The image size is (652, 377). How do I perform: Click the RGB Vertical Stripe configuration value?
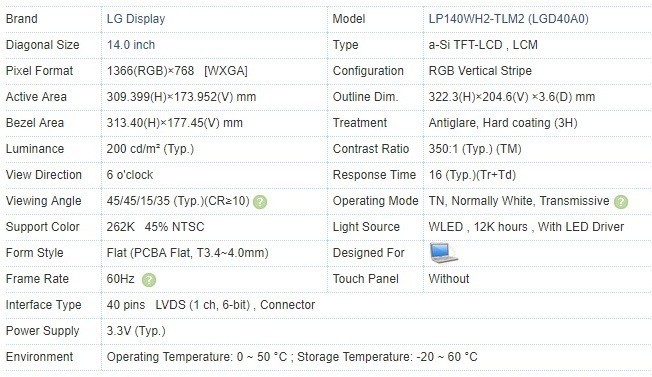pyautogui.click(x=480, y=71)
